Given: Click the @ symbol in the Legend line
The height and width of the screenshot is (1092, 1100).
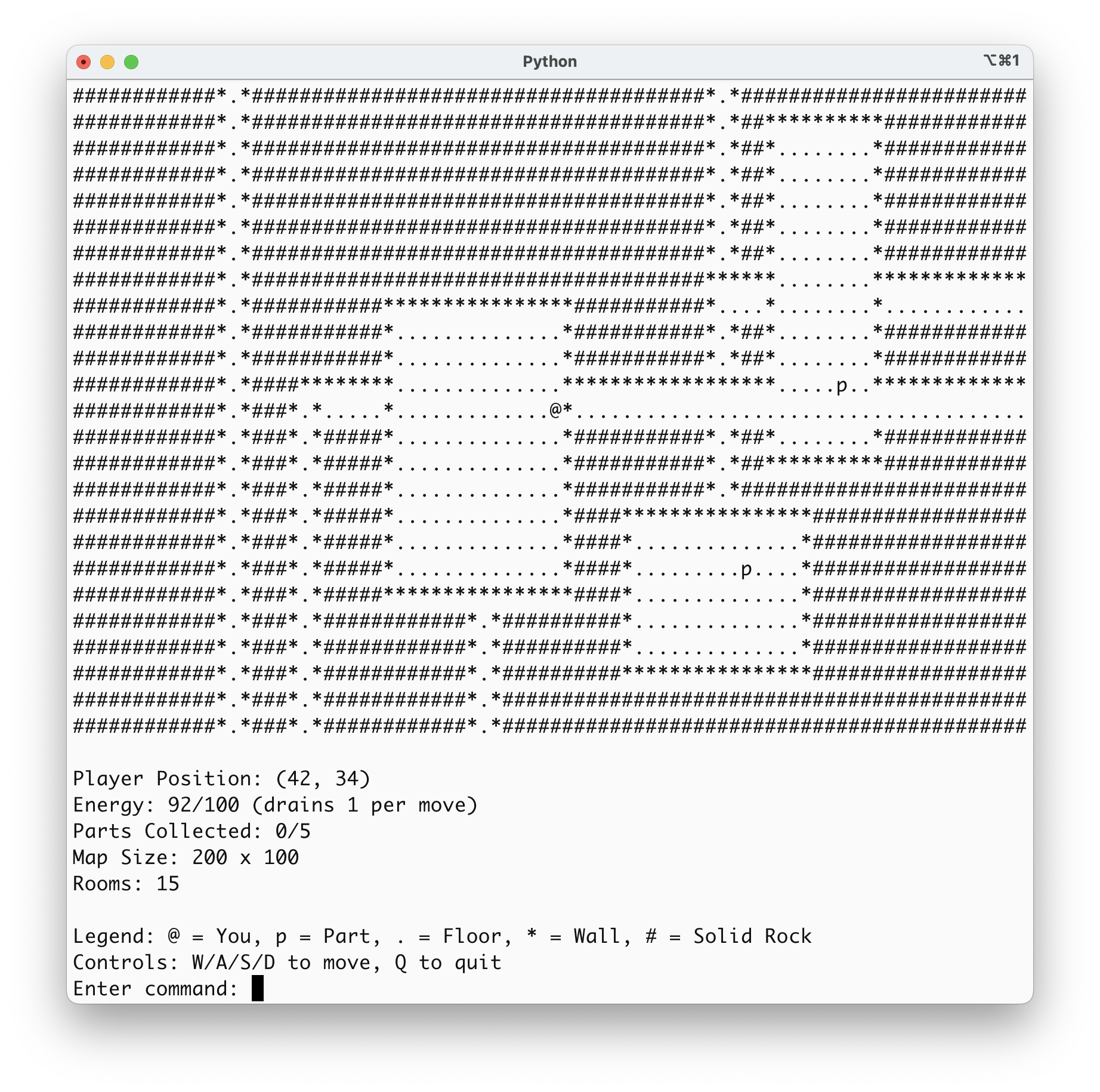Looking at the screenshot, I should (x=174, y=936).
